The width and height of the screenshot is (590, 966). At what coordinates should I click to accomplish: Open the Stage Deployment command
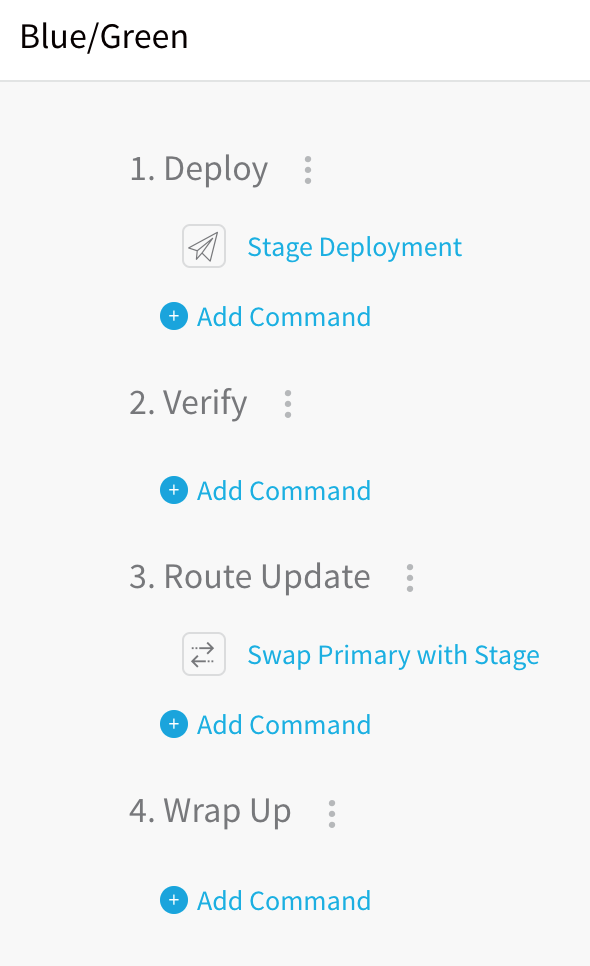[x=355, y=248]
